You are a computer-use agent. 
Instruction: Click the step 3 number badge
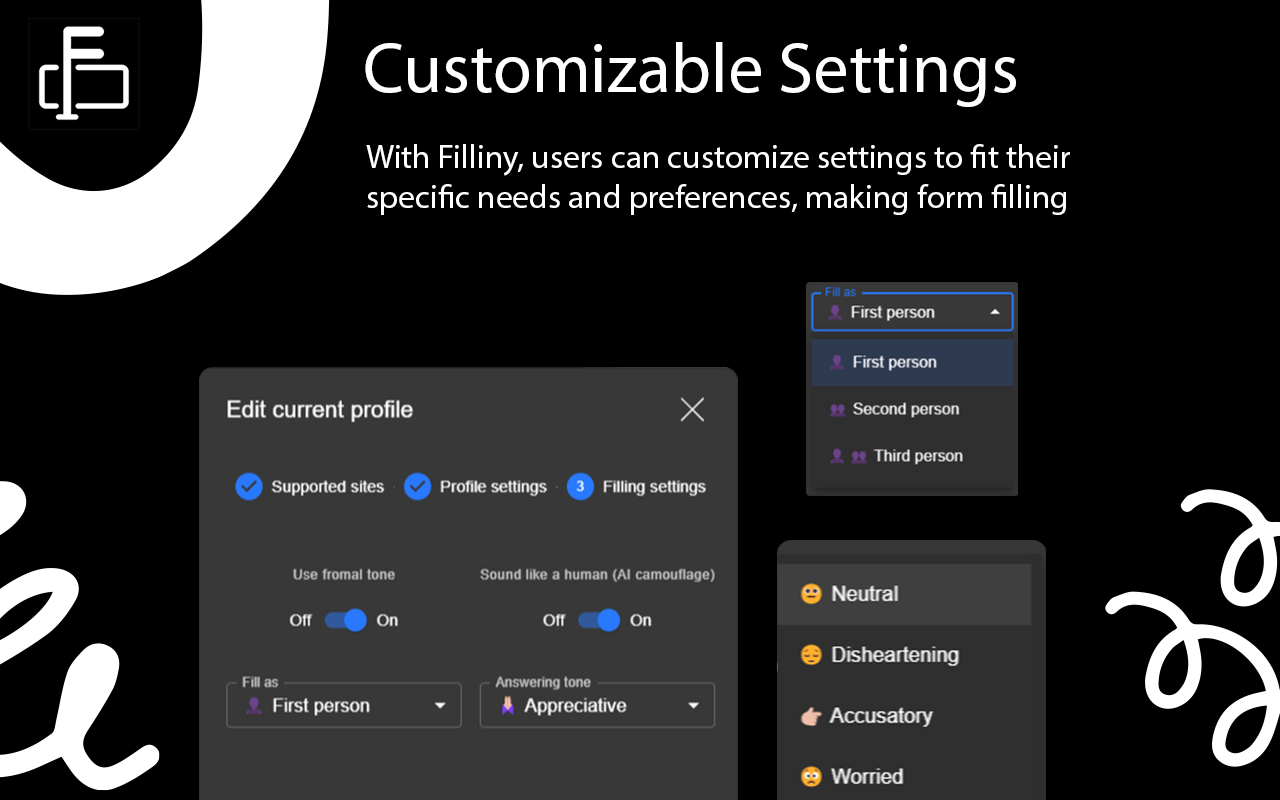580,487
